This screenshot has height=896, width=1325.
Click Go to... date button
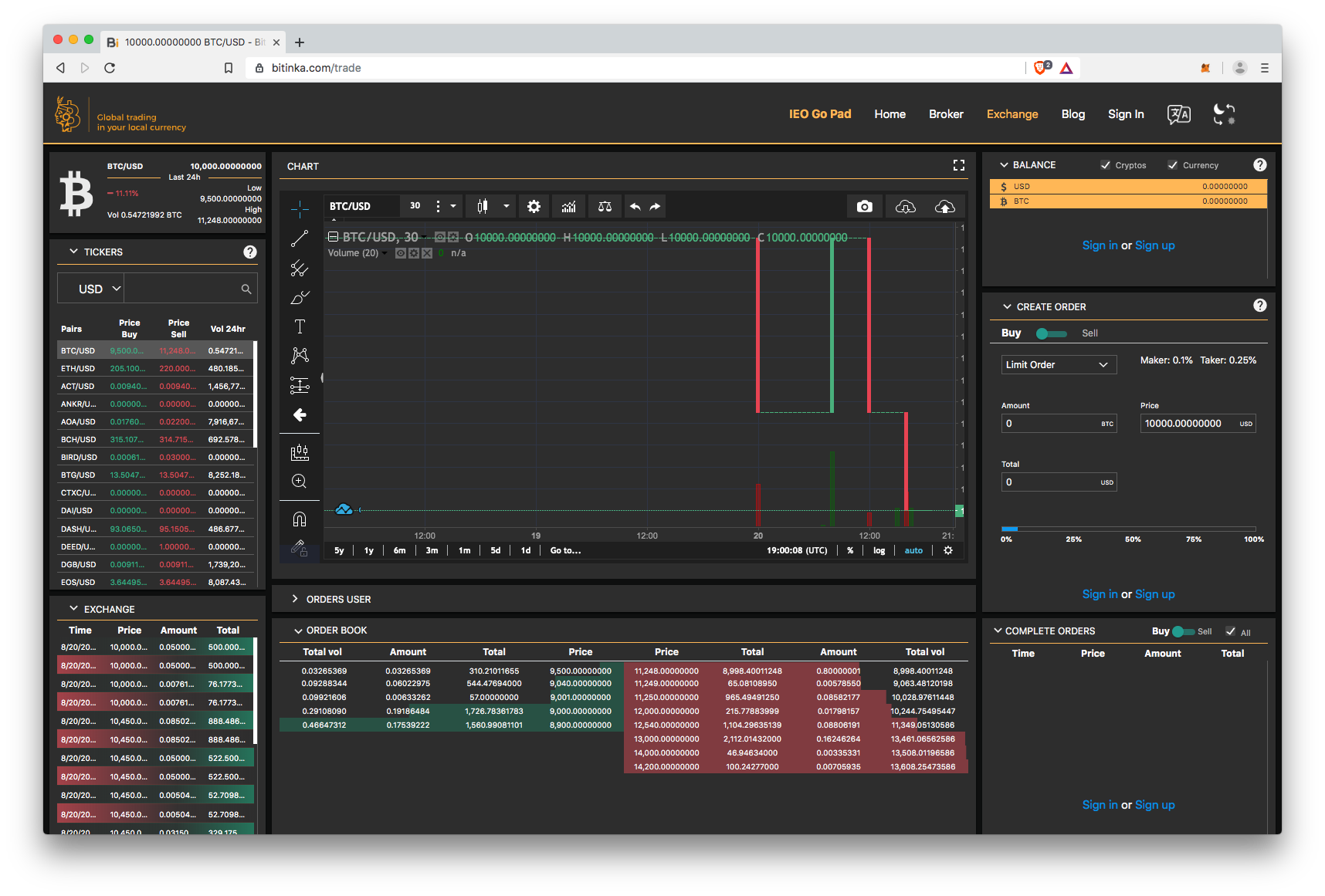(565, 550)
